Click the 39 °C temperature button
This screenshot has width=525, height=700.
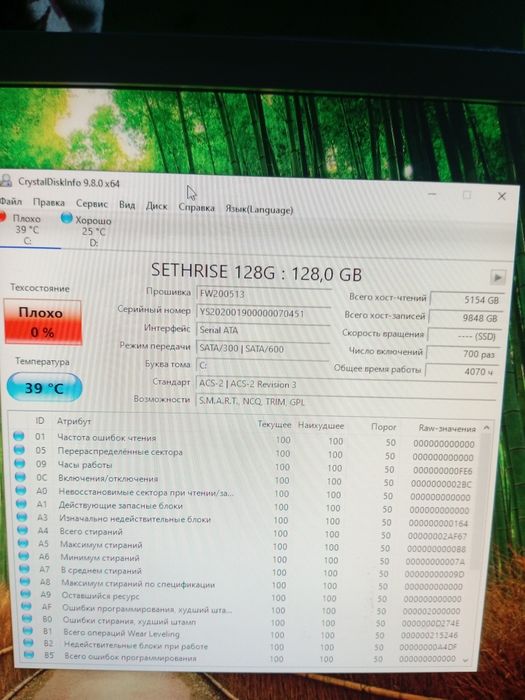coord(44,388)
